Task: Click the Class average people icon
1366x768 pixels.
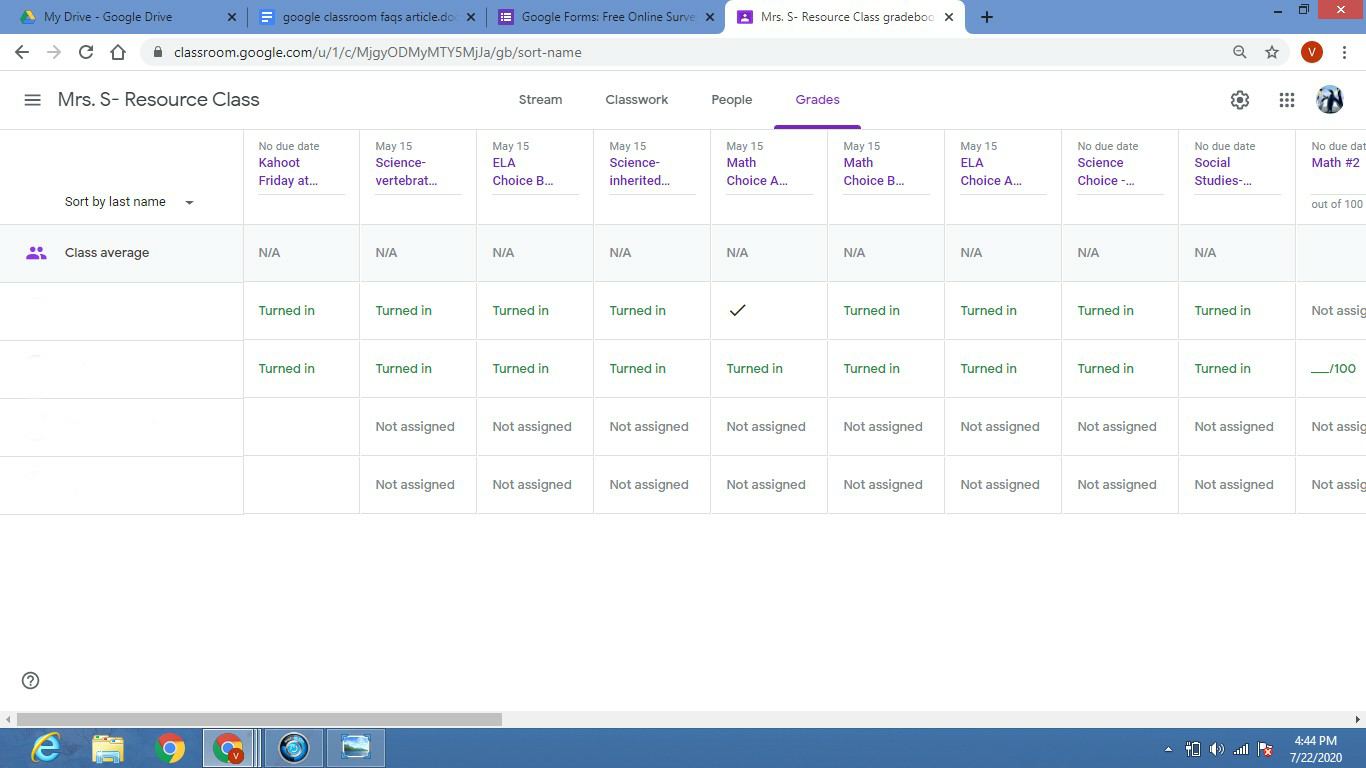Action: point(36,253)
